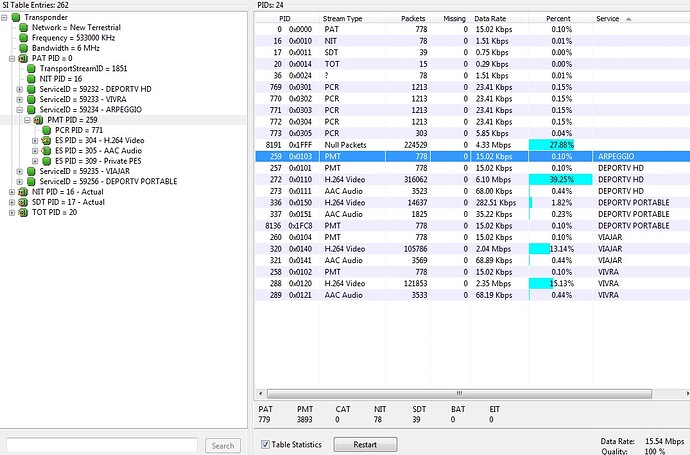Viewport: 690px width, 455px height.
Task: Click the green icon beside Network = New Terrestrial
Action: [24, 28]
